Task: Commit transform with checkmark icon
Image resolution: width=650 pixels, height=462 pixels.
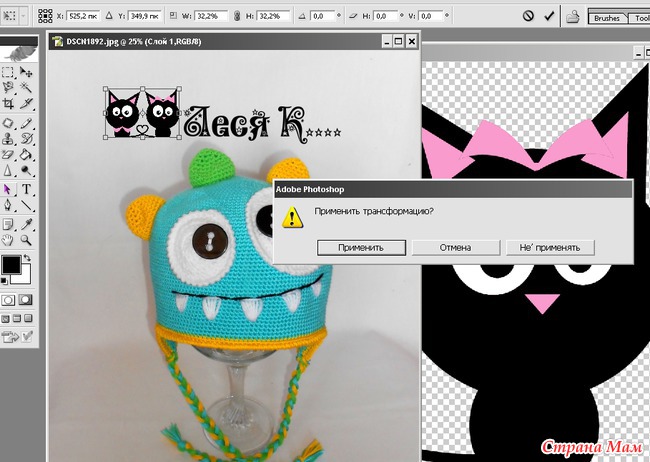Action: (549, 17)
